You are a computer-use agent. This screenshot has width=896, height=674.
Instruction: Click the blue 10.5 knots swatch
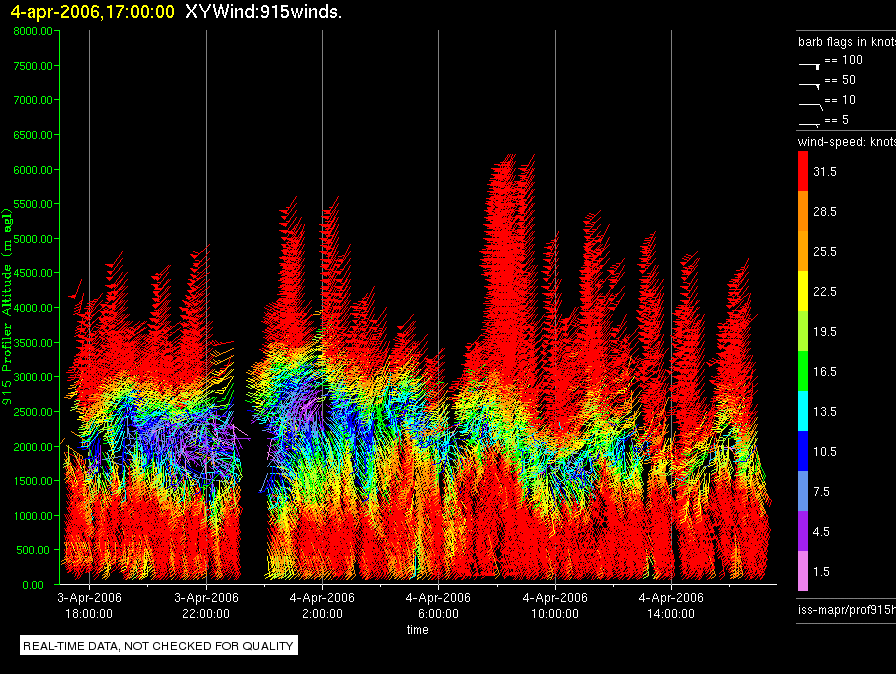point(803,451)
